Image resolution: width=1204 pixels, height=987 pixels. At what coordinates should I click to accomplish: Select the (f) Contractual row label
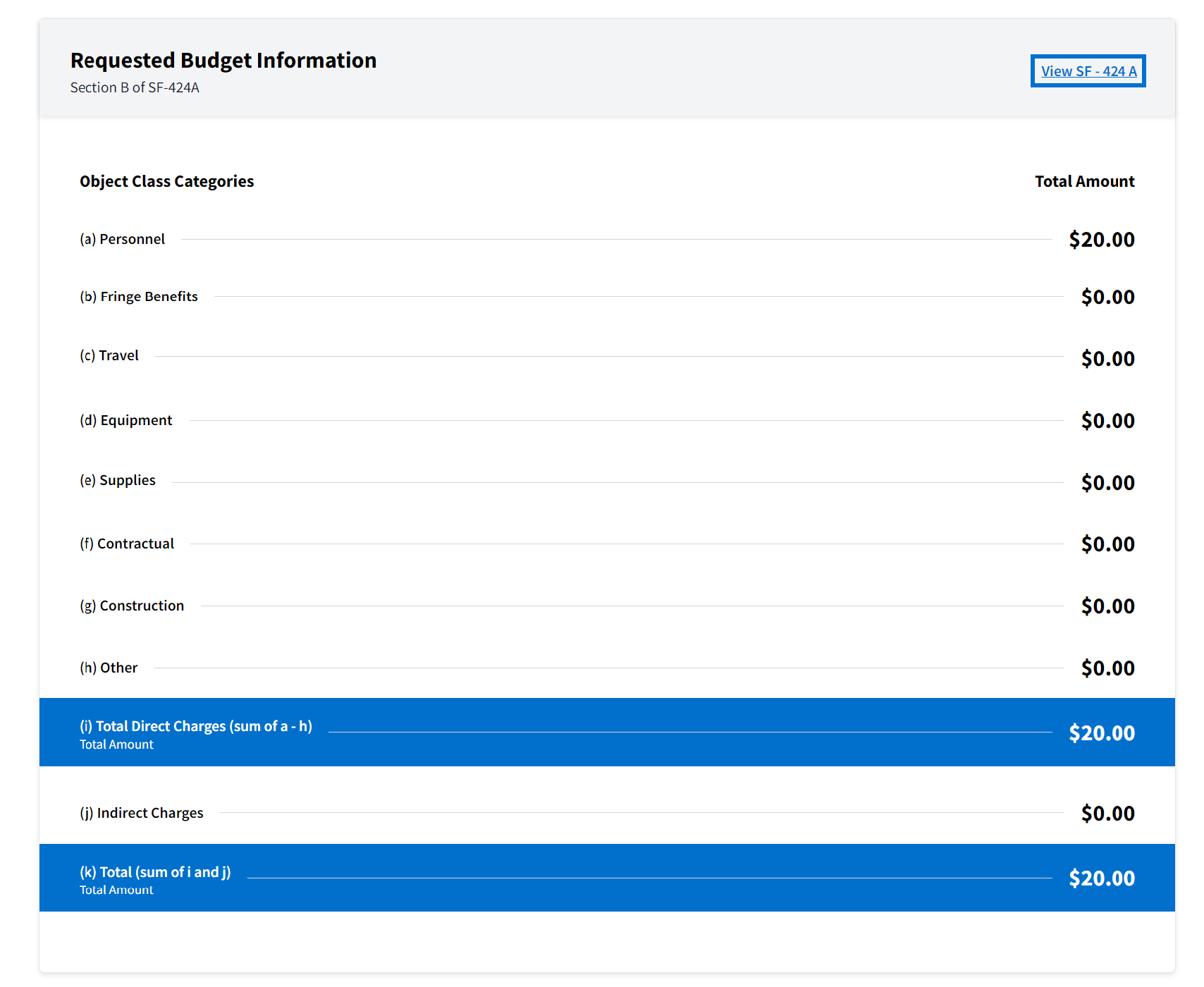pyautogui.click(x=126, y=544)
